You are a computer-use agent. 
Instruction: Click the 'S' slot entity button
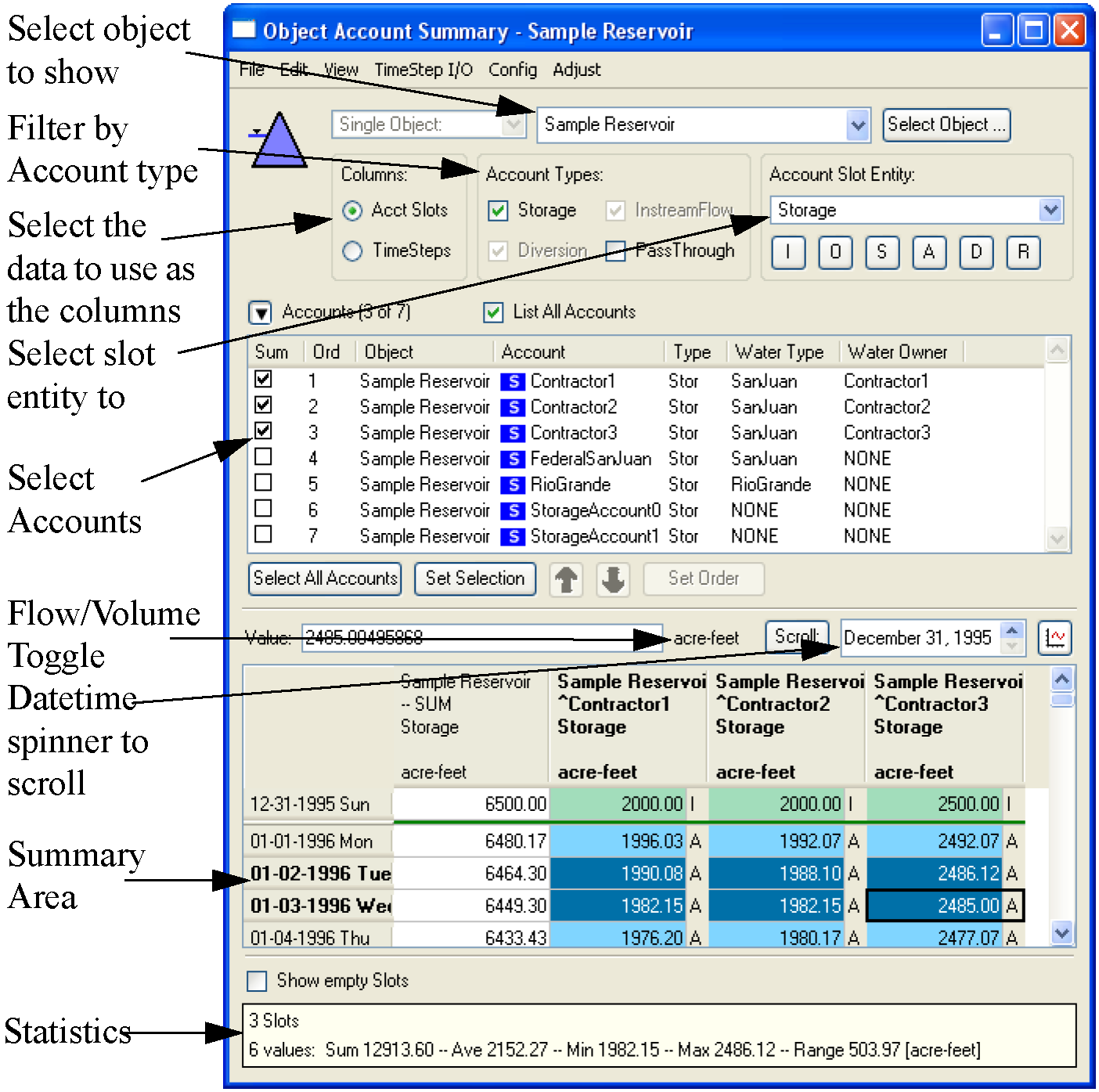tap(882, 252)
